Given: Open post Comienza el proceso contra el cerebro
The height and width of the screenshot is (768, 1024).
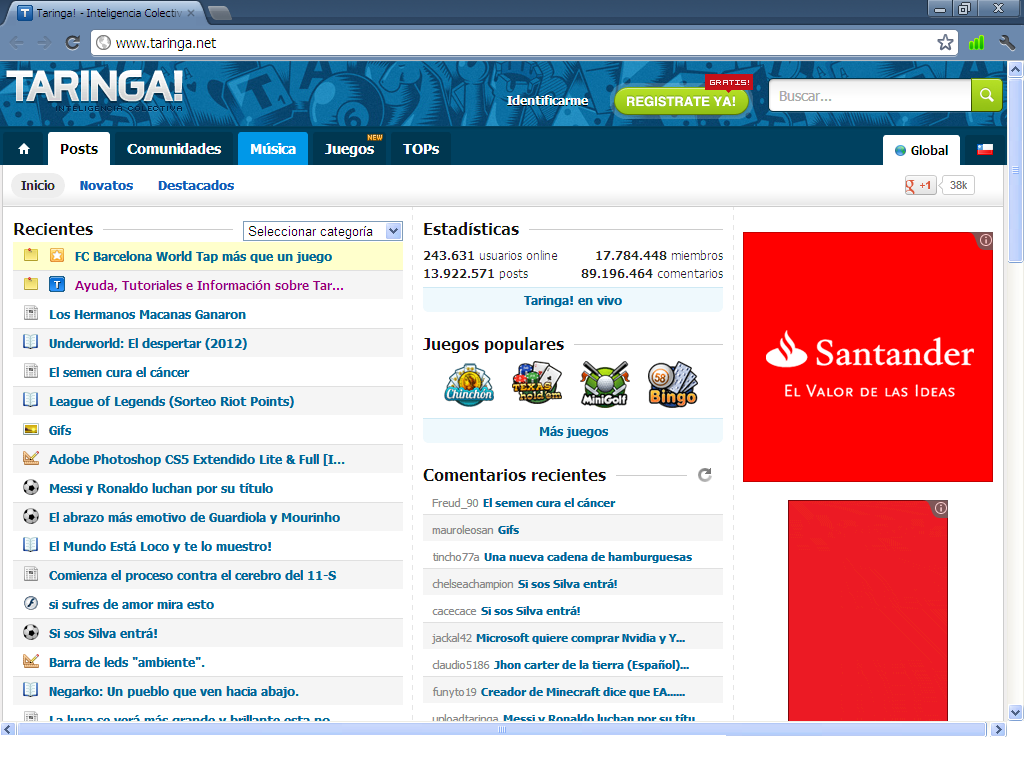Looking at the screenshot, I should [x=193, y=575].
